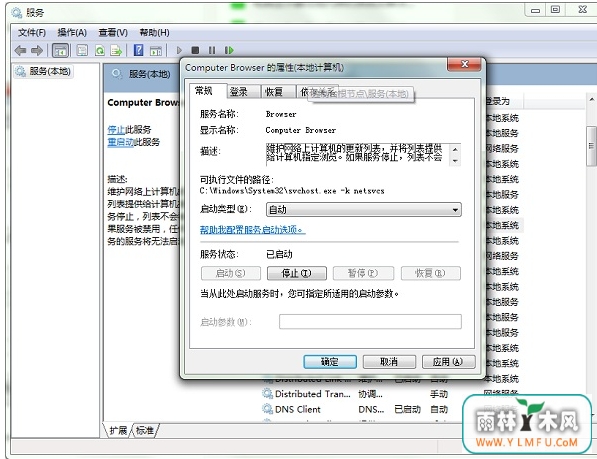
Task: Click the Properties toolbar icon
Action: click(82, 50)
